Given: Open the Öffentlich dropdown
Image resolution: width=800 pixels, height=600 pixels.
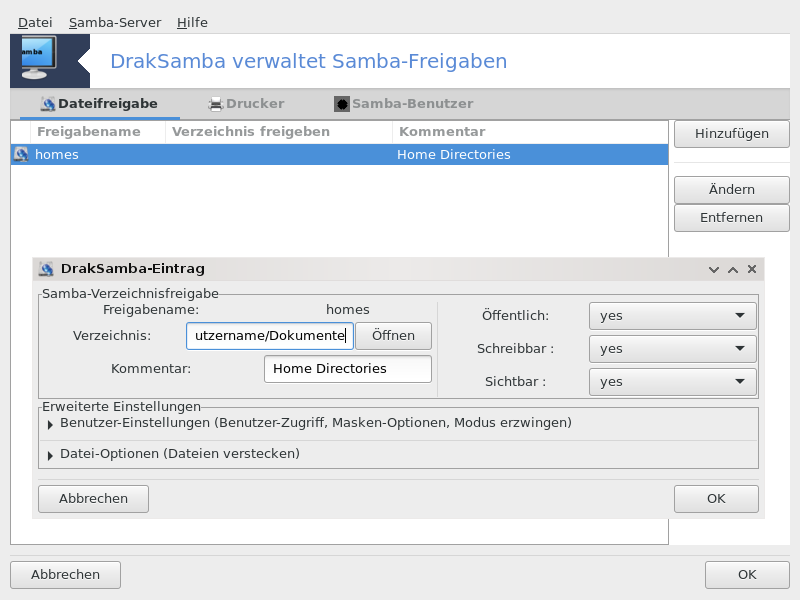Looking at the screenshot, I should pos(672,316).
